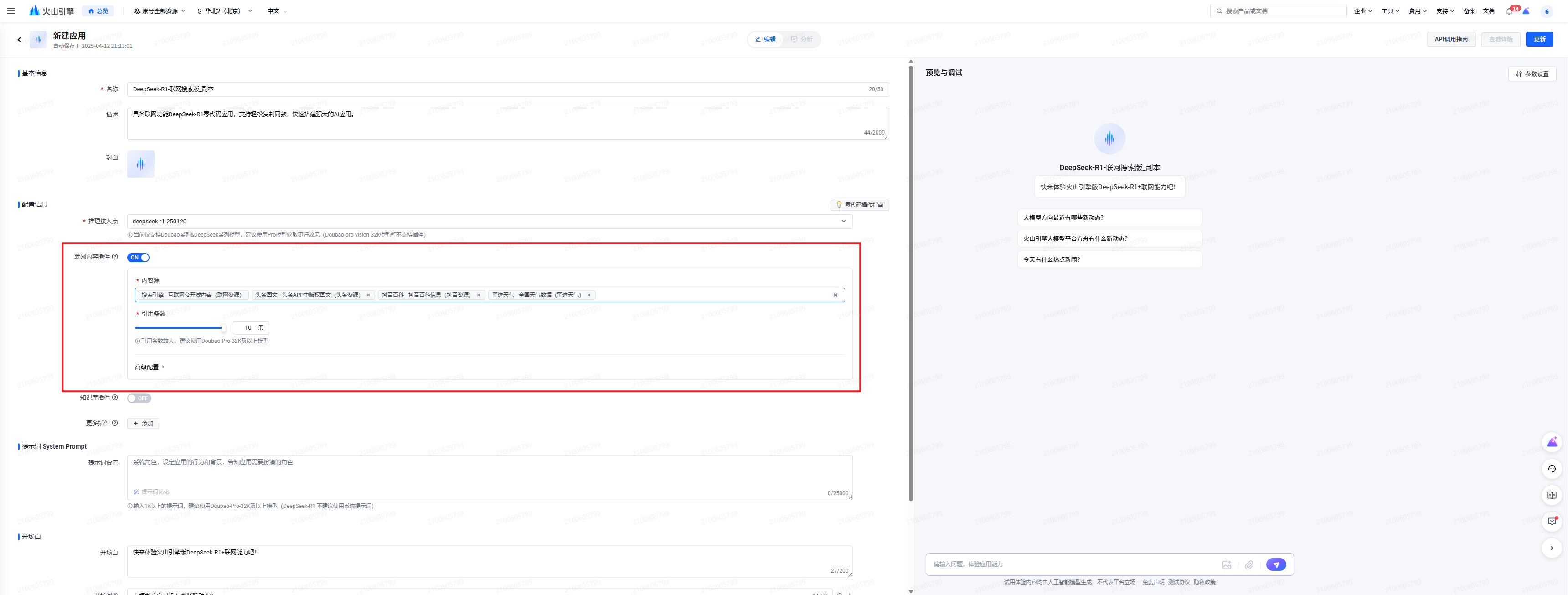Click the send message arrow button
Image resolution: width=1568 pixels, height=595 pixels.
point(1276,564)
